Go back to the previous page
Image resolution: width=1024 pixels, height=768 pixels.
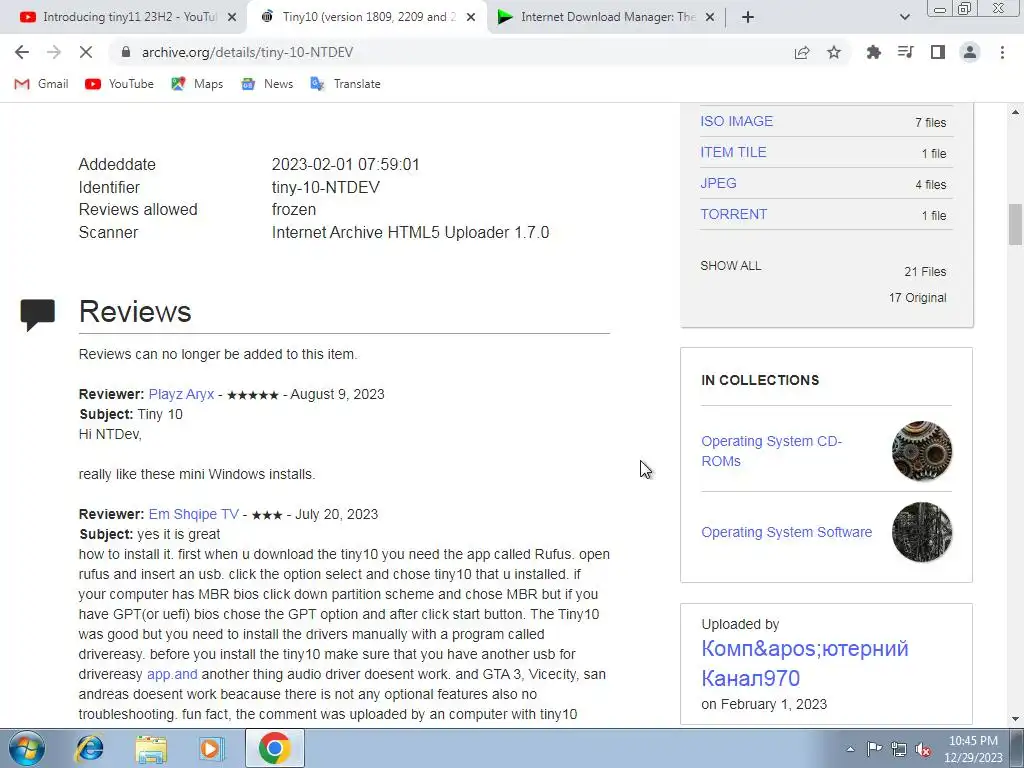(x=22, y=52)
